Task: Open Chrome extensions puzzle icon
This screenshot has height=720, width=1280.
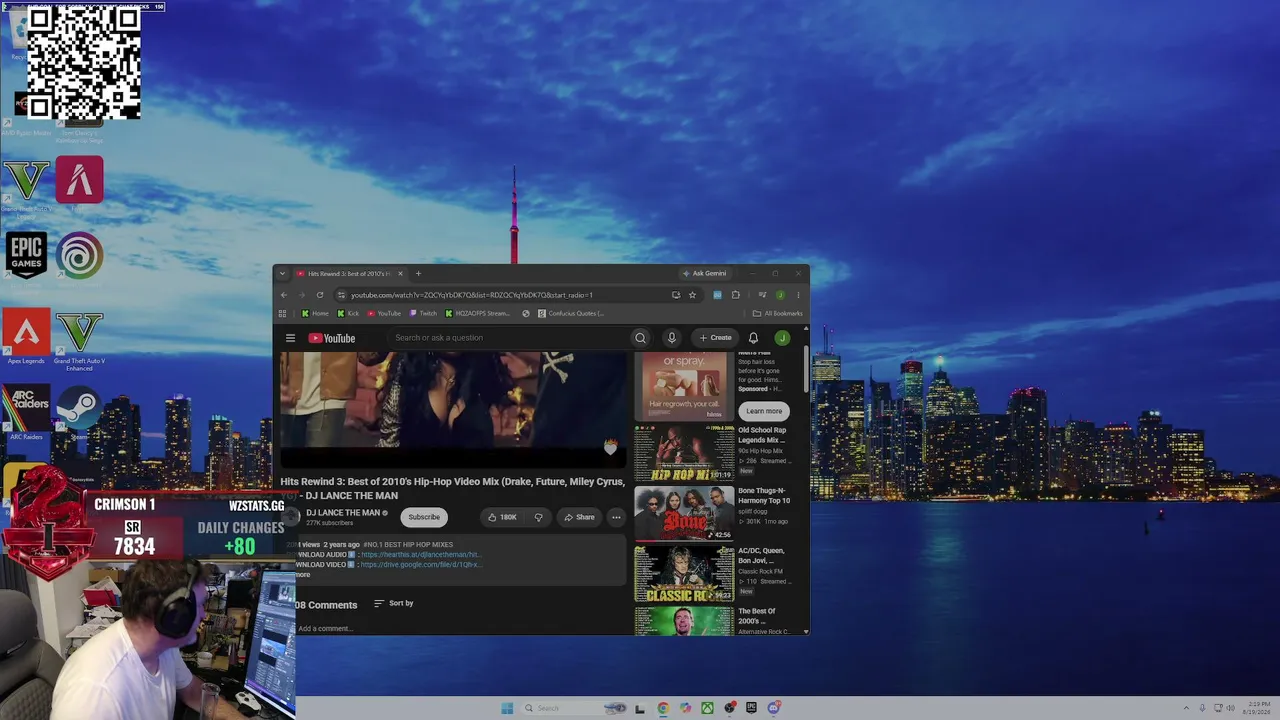Action: [x=736, y=295]
